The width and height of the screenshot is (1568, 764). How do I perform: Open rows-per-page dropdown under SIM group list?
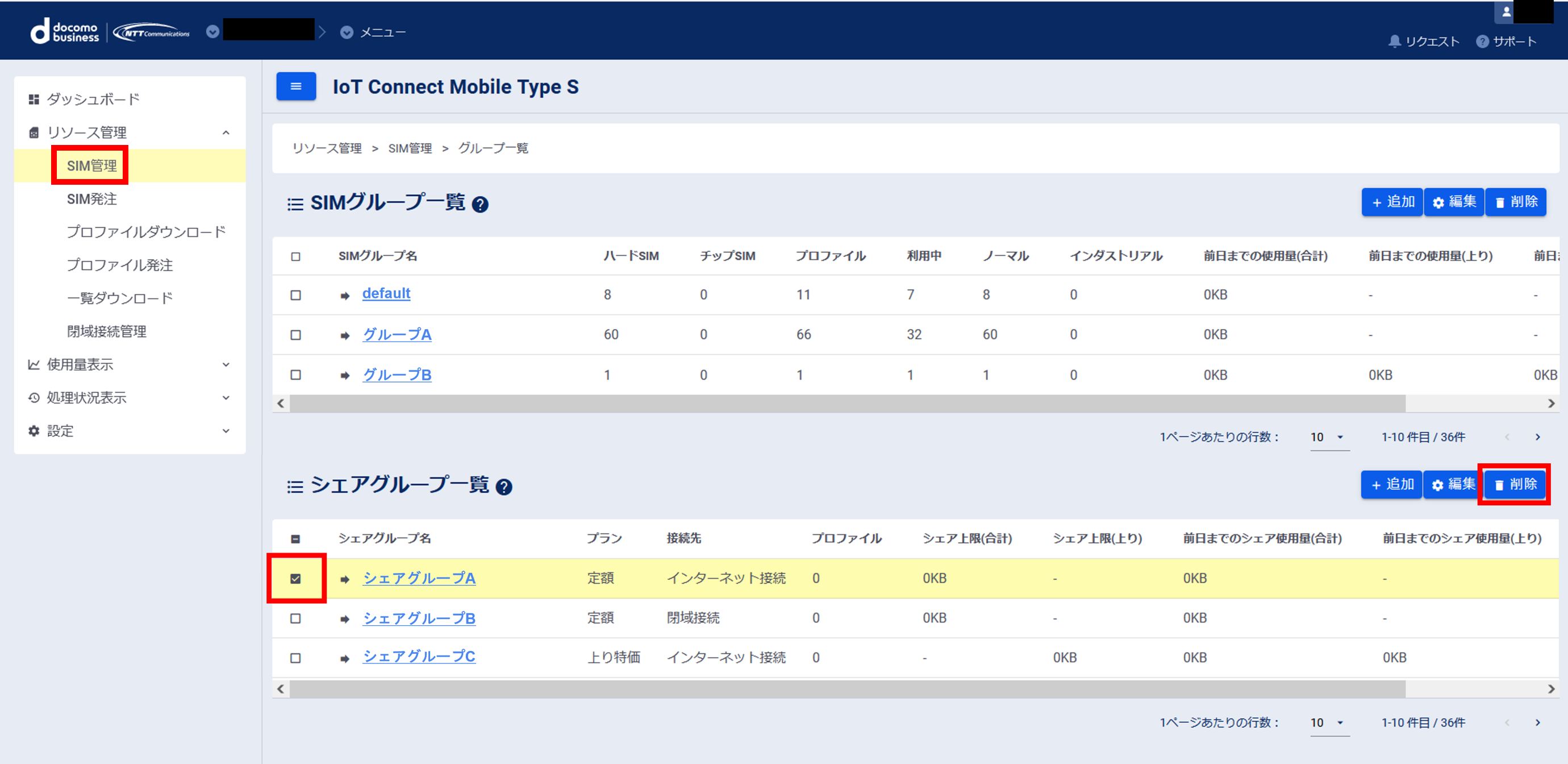coord(1329,438)
